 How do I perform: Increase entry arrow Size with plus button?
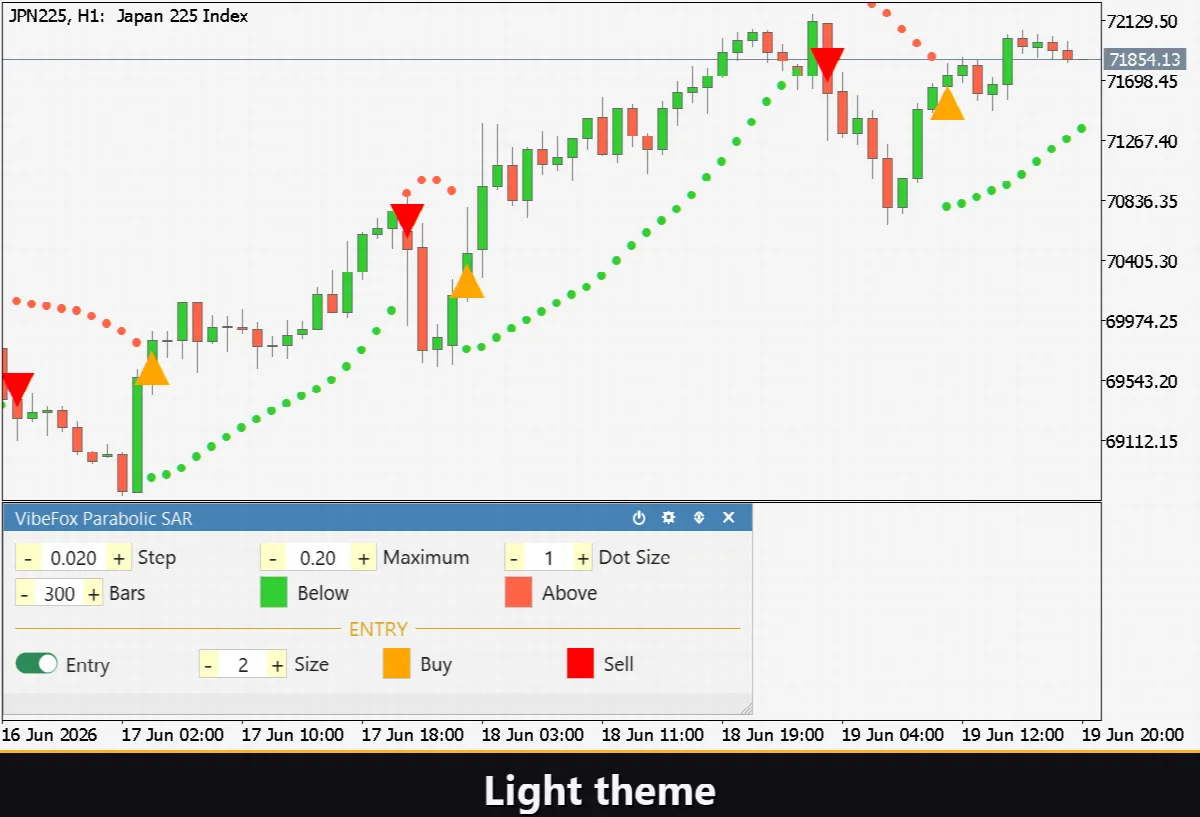click(x=277, y=664)
